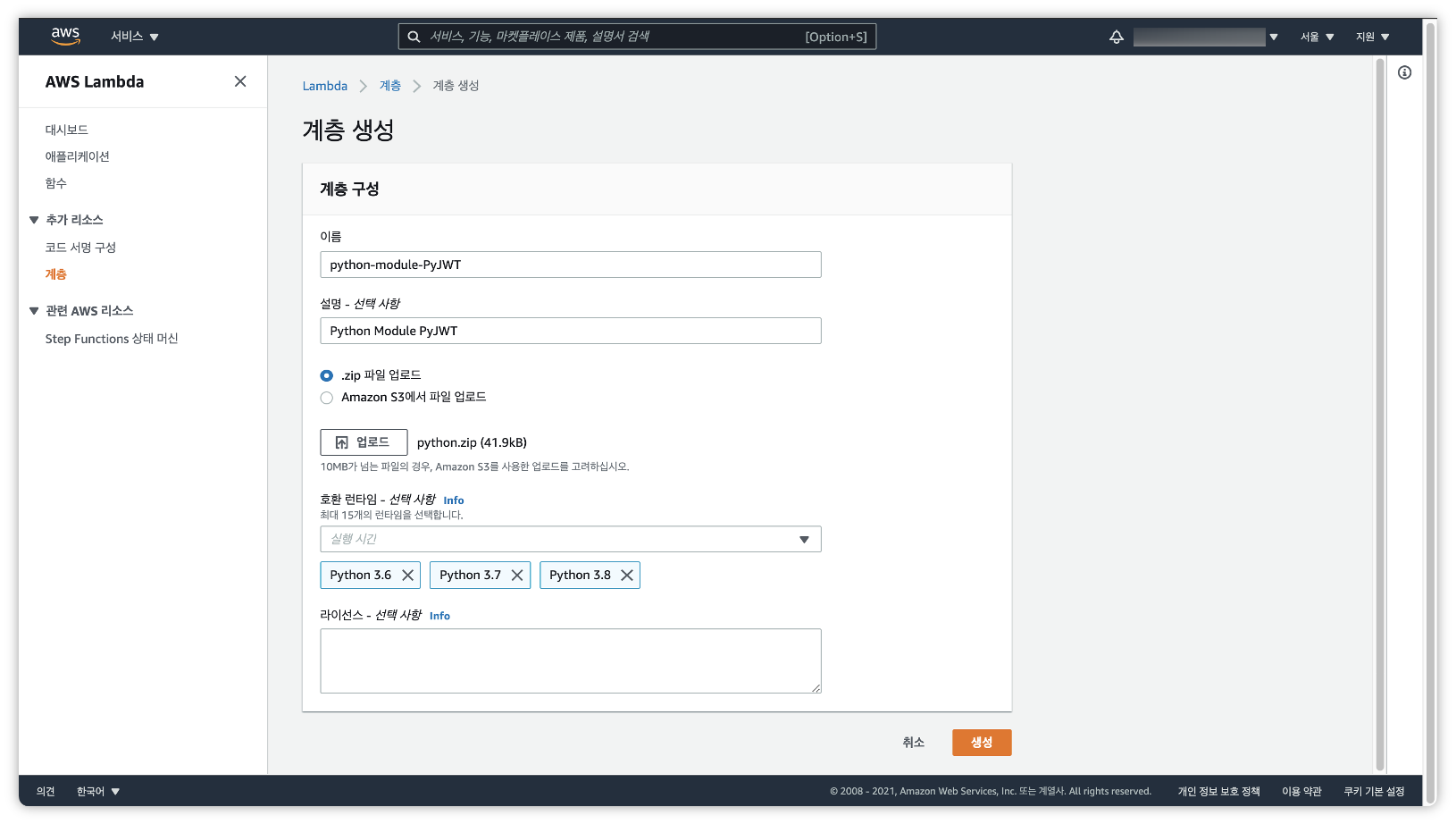This screenshot has height=824, width=1456.
Task: Click the python.zip (41.9kB) file name
Action: point(472,442)
